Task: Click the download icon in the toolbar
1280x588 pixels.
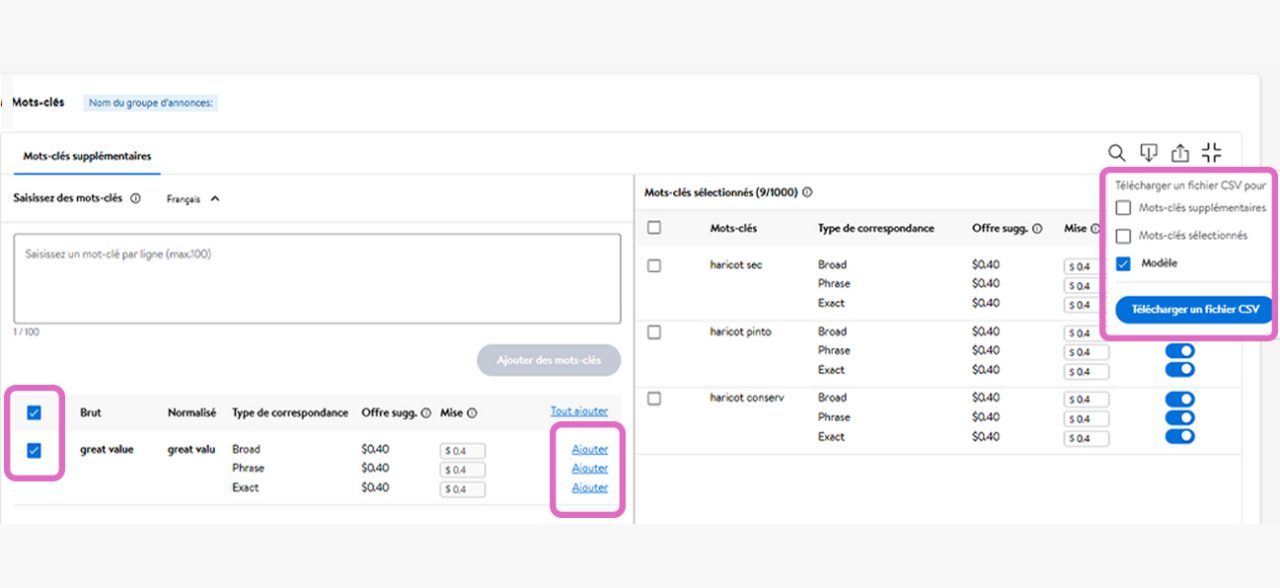Action: 1148,152
